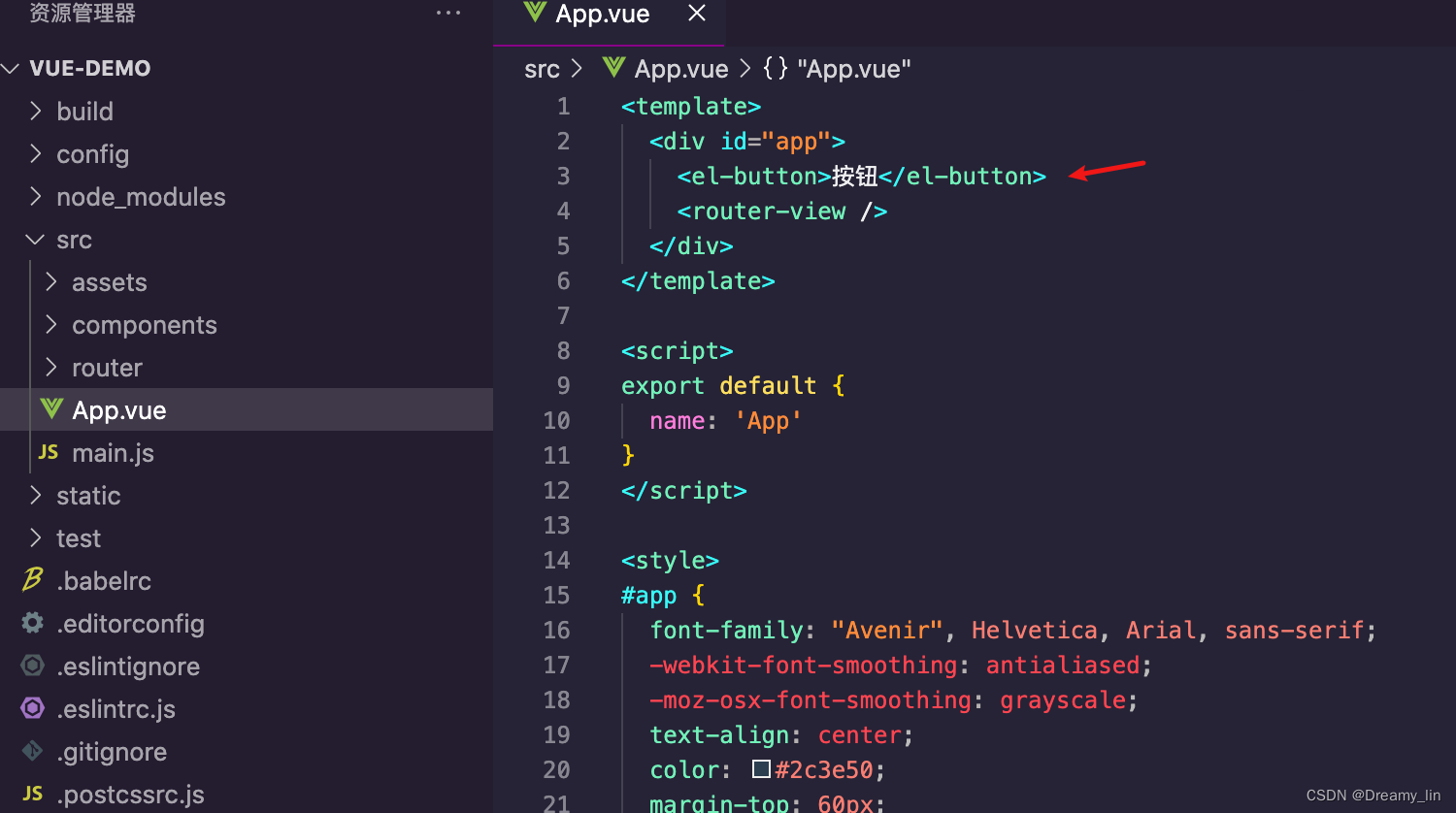Expand the test folder
The width and height of the screenshot is (1456, 813).
[36, 537]
